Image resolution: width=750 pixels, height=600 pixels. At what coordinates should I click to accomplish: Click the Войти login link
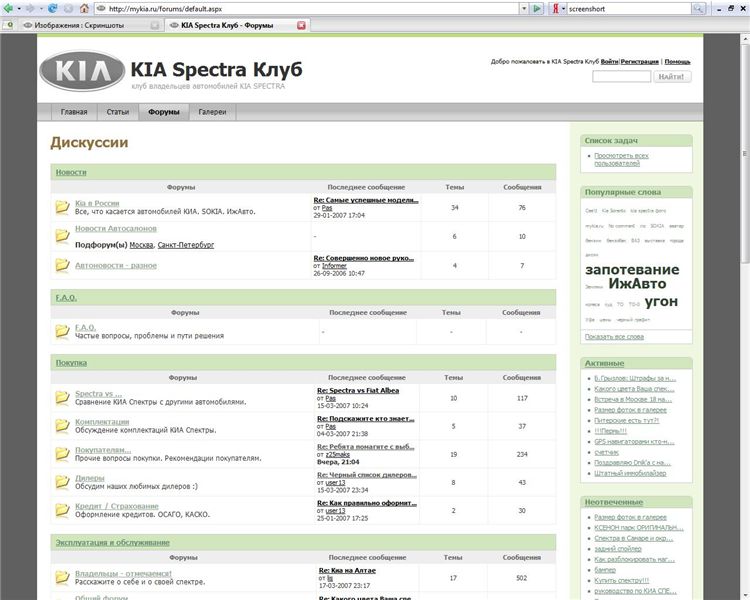click(x=609, y=62)
